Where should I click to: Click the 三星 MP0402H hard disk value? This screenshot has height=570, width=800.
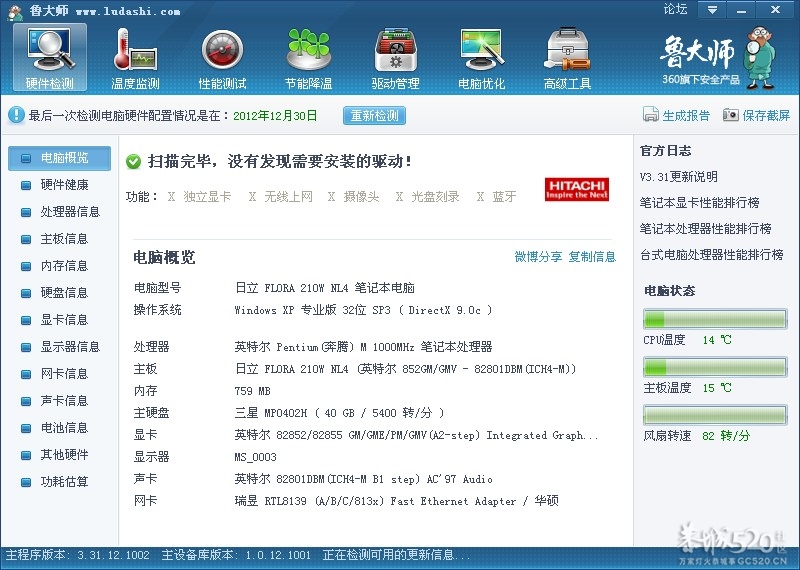pos(339,413)
